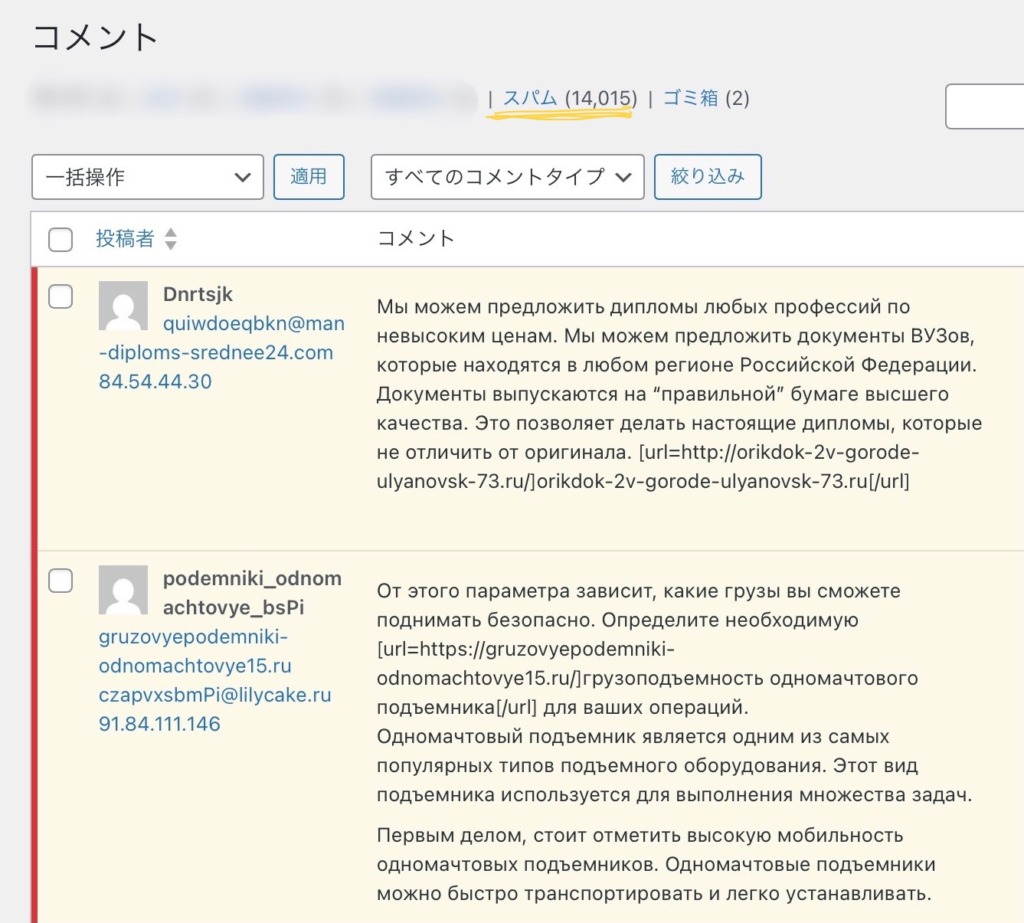The height and width of the screenshot is (923, 1024).
Task: Open the czapvxsbmPi@lilycake.ru email link
Action: pyautogui.click(x=215, y=695)
